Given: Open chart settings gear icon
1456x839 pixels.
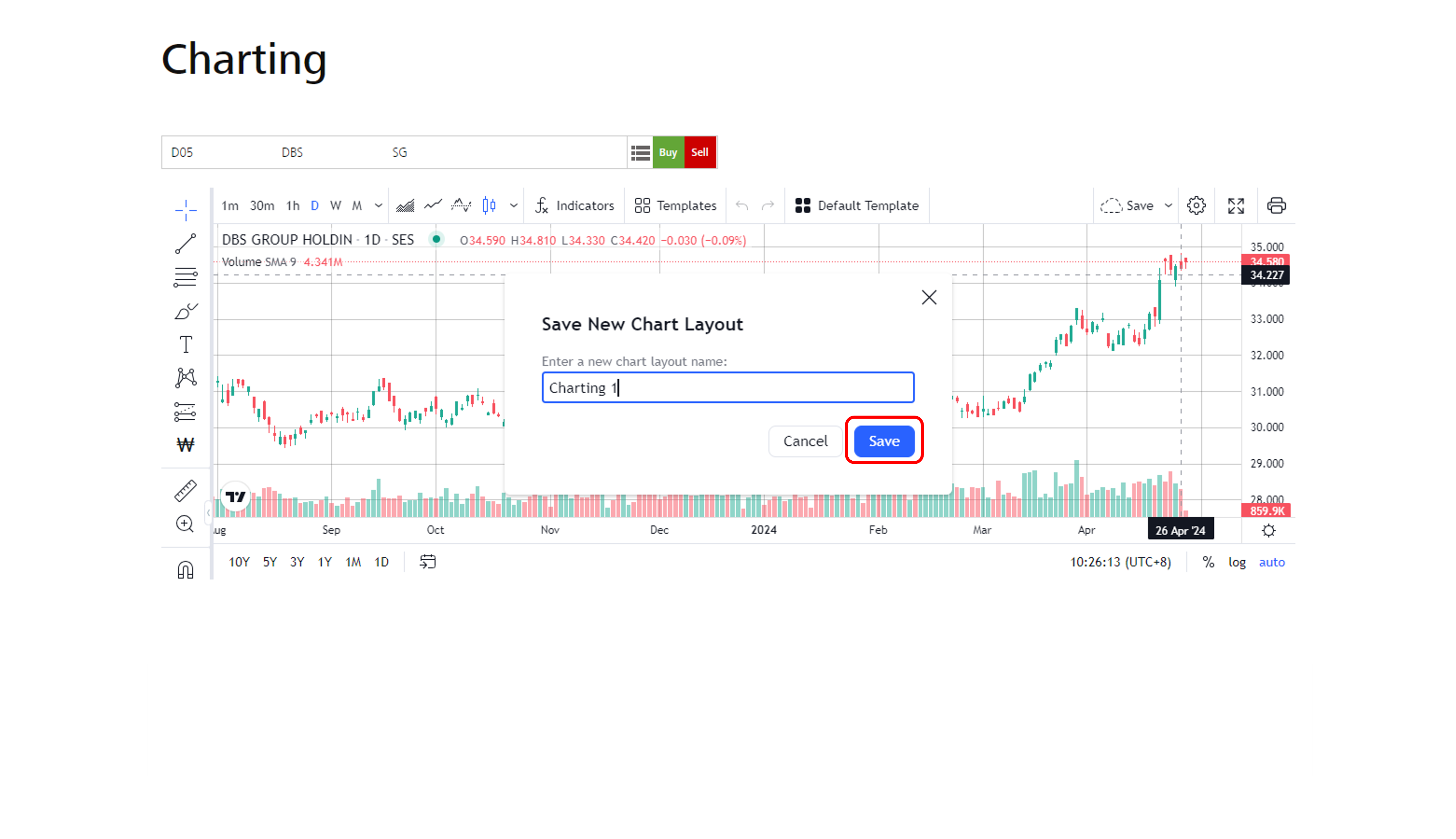Looking at the screenshot, I should [x=1196, y=206].
